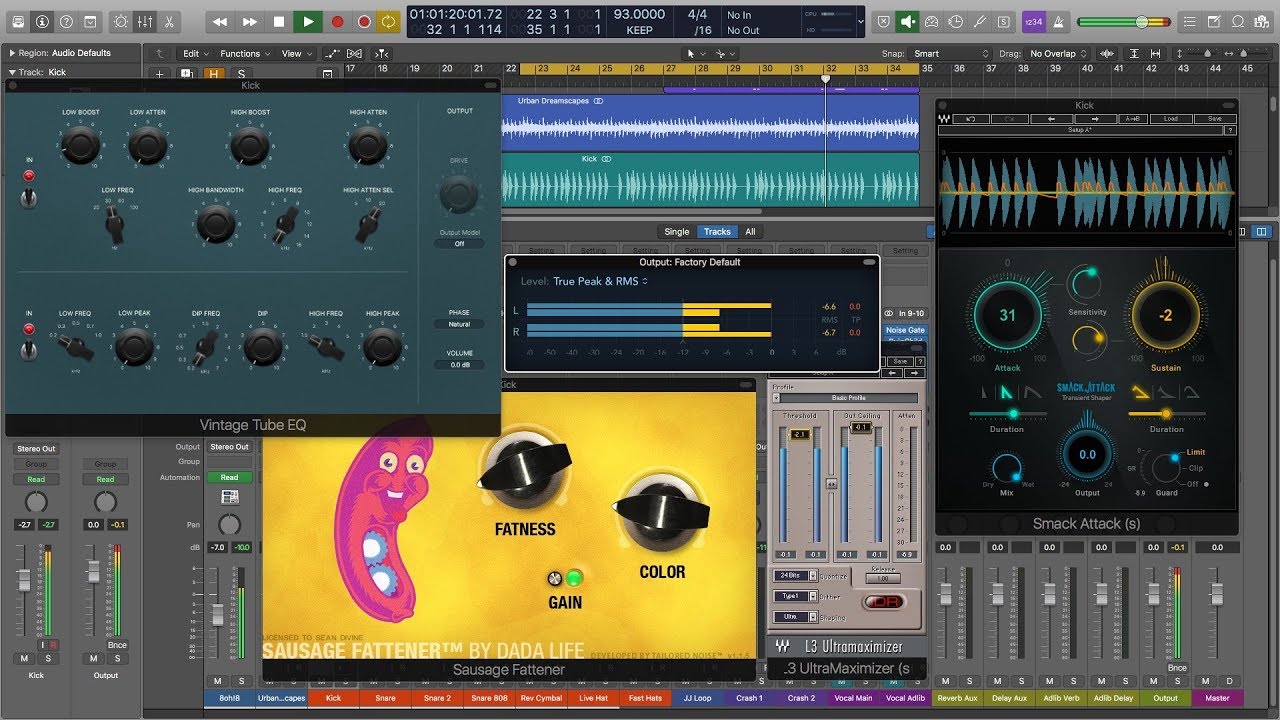Stop playback with the square button
Screen dimensions: 1280x720
pos(279,21)
